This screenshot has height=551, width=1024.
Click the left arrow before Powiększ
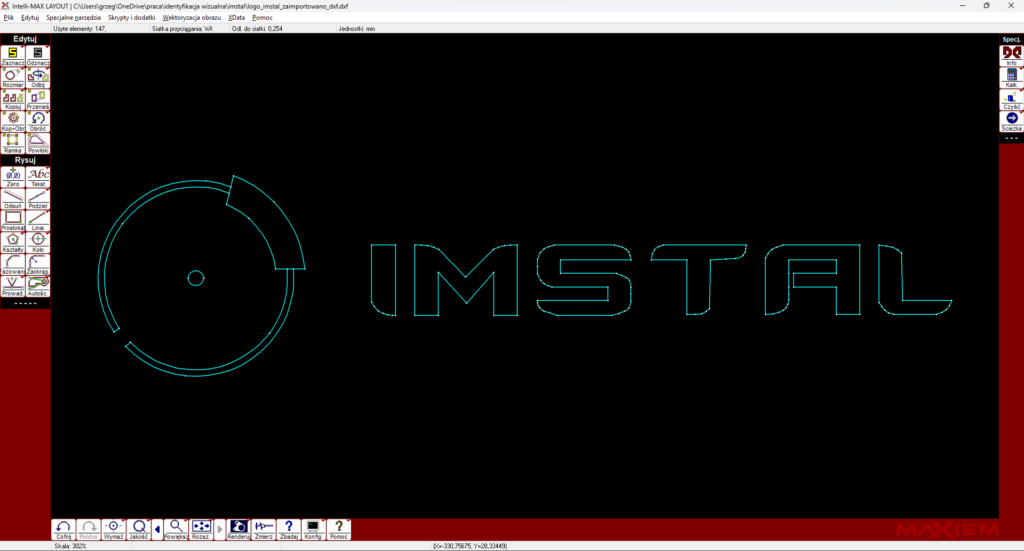(157, 529)
